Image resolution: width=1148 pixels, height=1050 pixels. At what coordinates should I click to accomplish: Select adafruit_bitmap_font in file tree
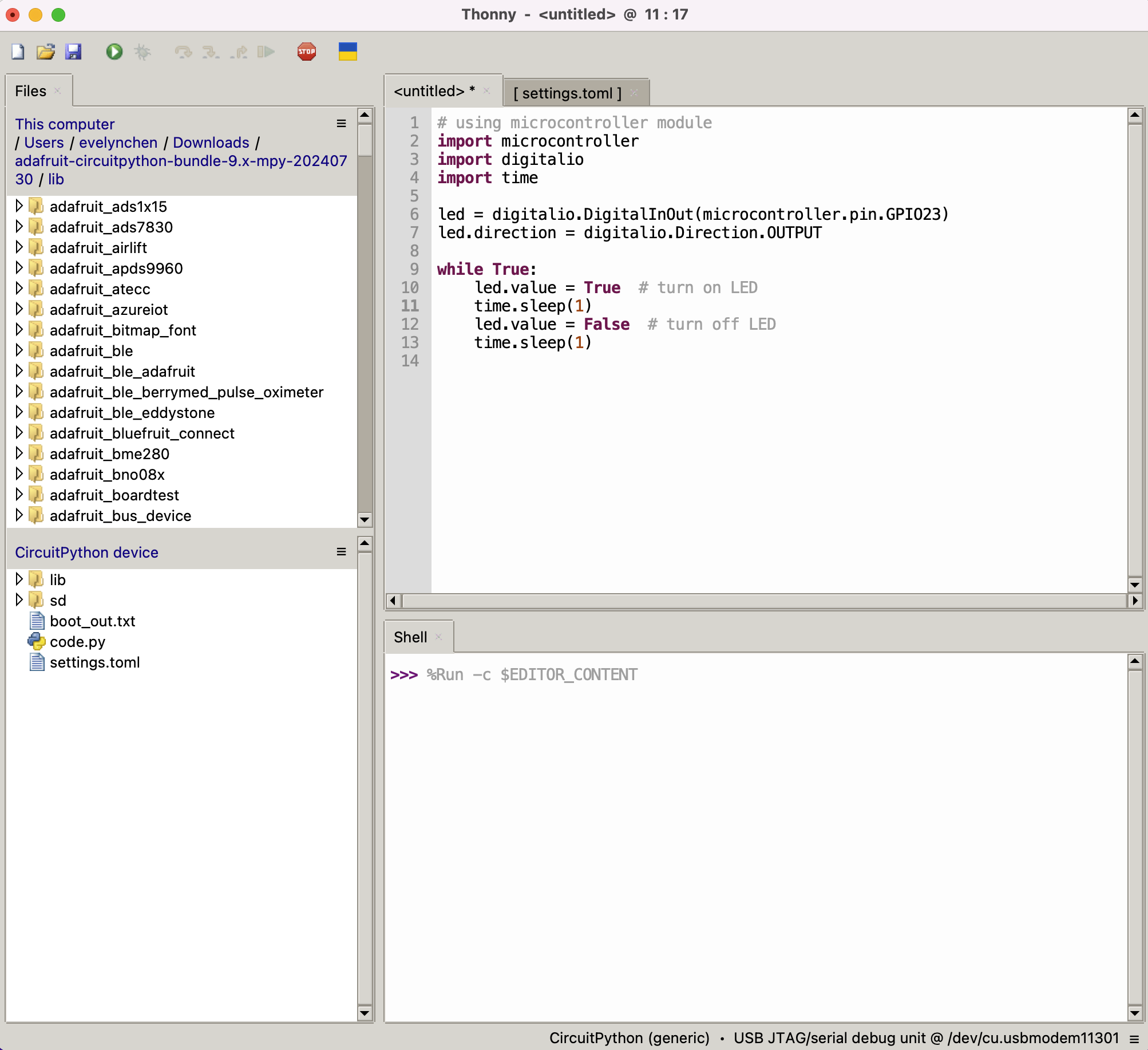click(x=123, y=330)
